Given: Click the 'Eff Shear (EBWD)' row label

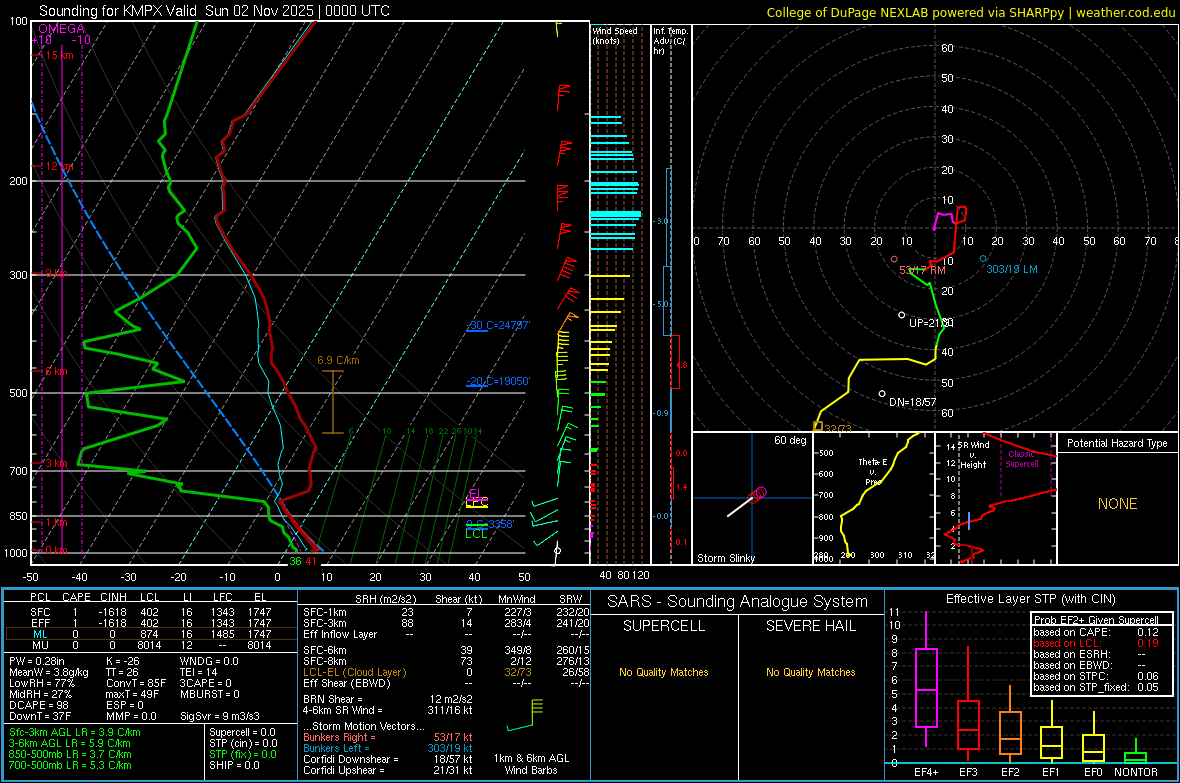Looking at the screenshot, I should pos(347,683).
